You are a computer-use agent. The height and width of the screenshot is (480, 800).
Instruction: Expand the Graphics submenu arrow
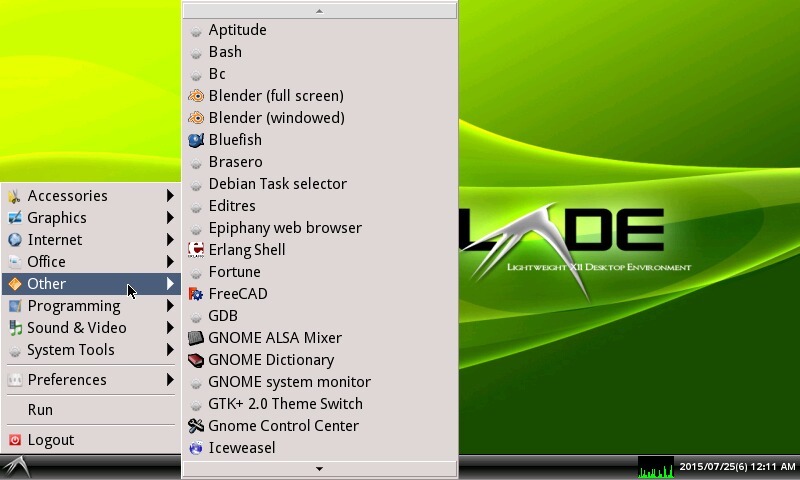click(x=170, y=218)
